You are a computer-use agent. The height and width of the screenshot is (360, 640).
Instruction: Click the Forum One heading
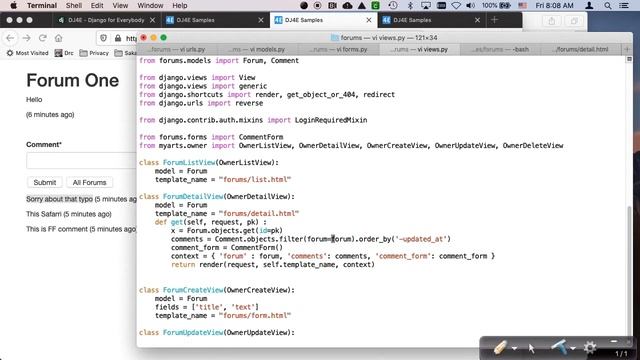73,80
